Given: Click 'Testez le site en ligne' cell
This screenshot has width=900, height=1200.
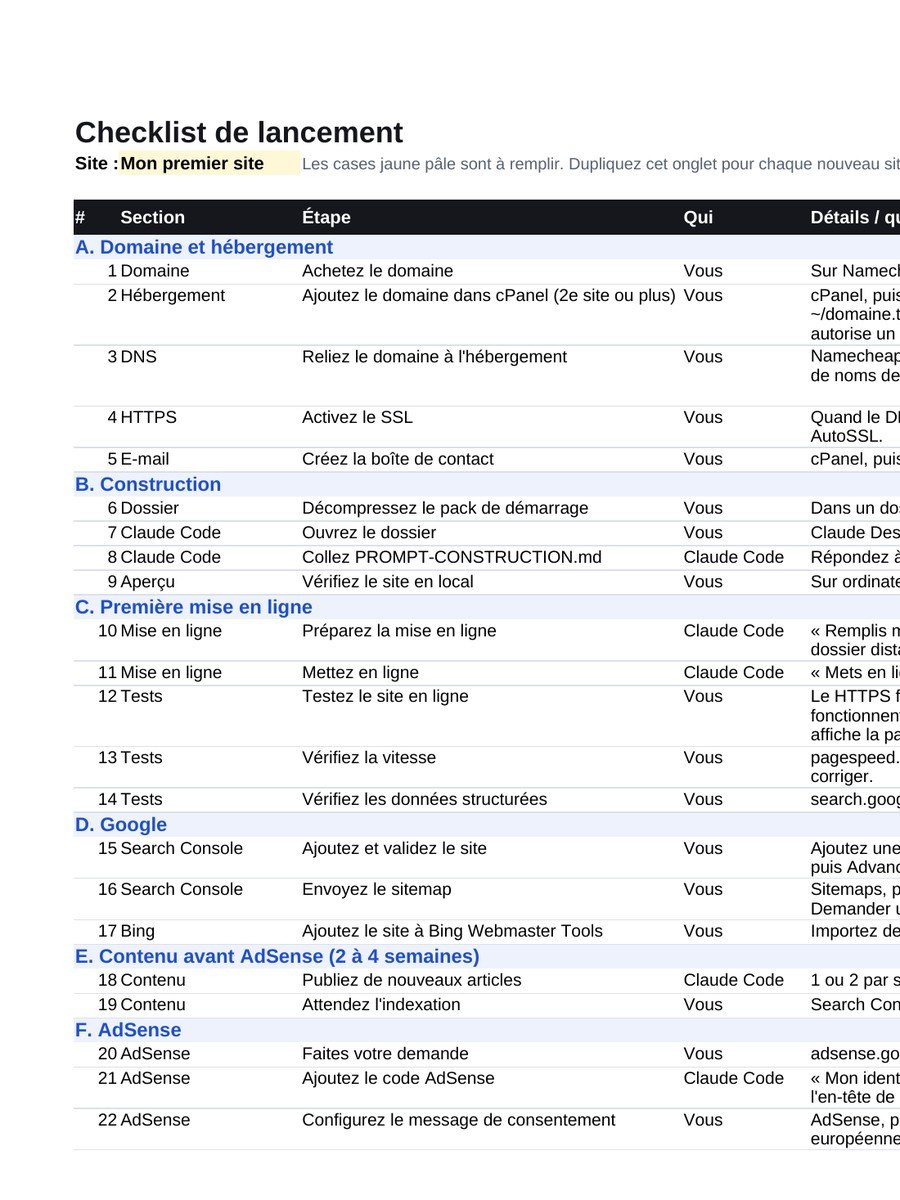Looking at the screenshot, I should pos(385,696).
